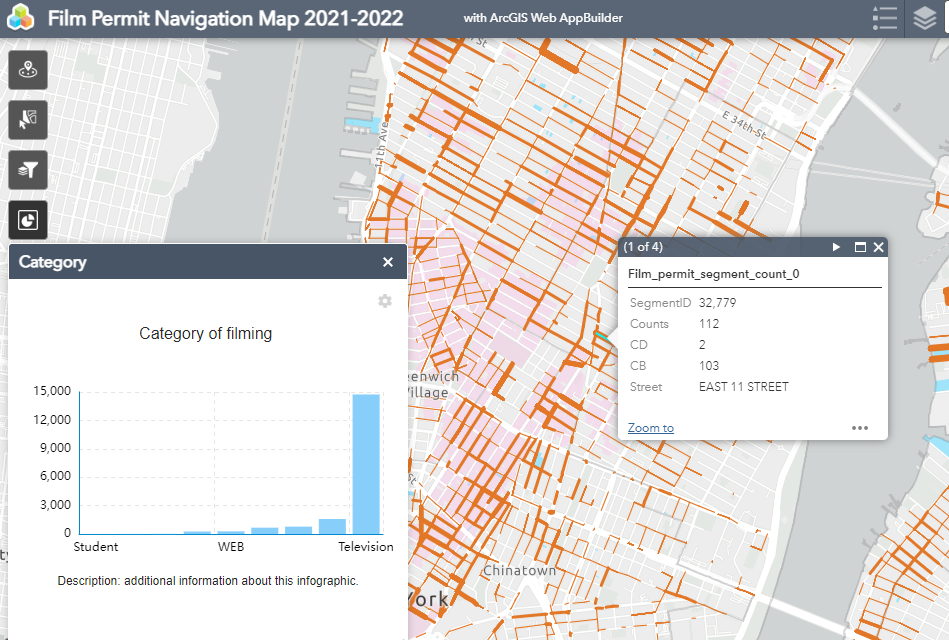Click the popup title Film_permit_segment_count_0
The width and height of the screenshot is (949, 640).
coord(714,274)
